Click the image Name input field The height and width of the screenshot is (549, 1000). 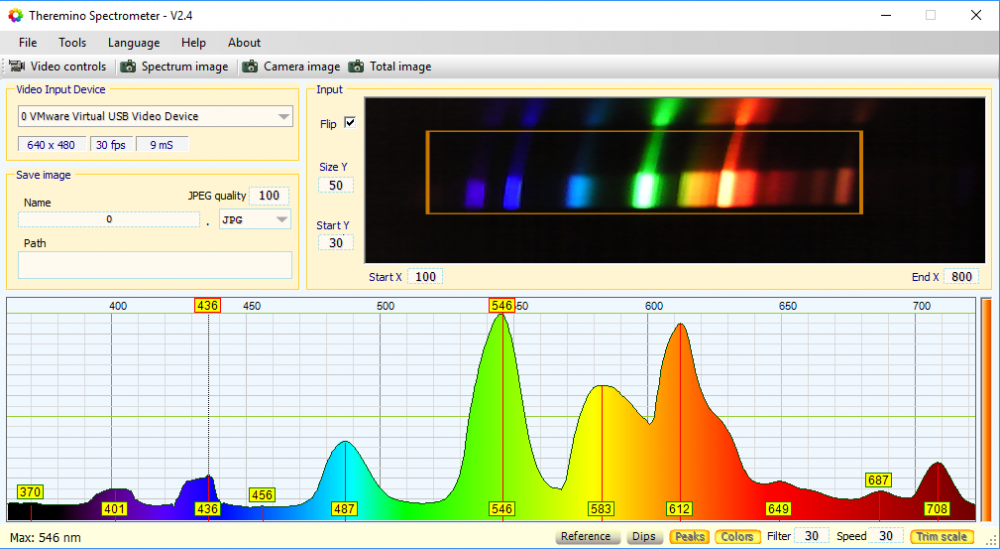(109, 219)
